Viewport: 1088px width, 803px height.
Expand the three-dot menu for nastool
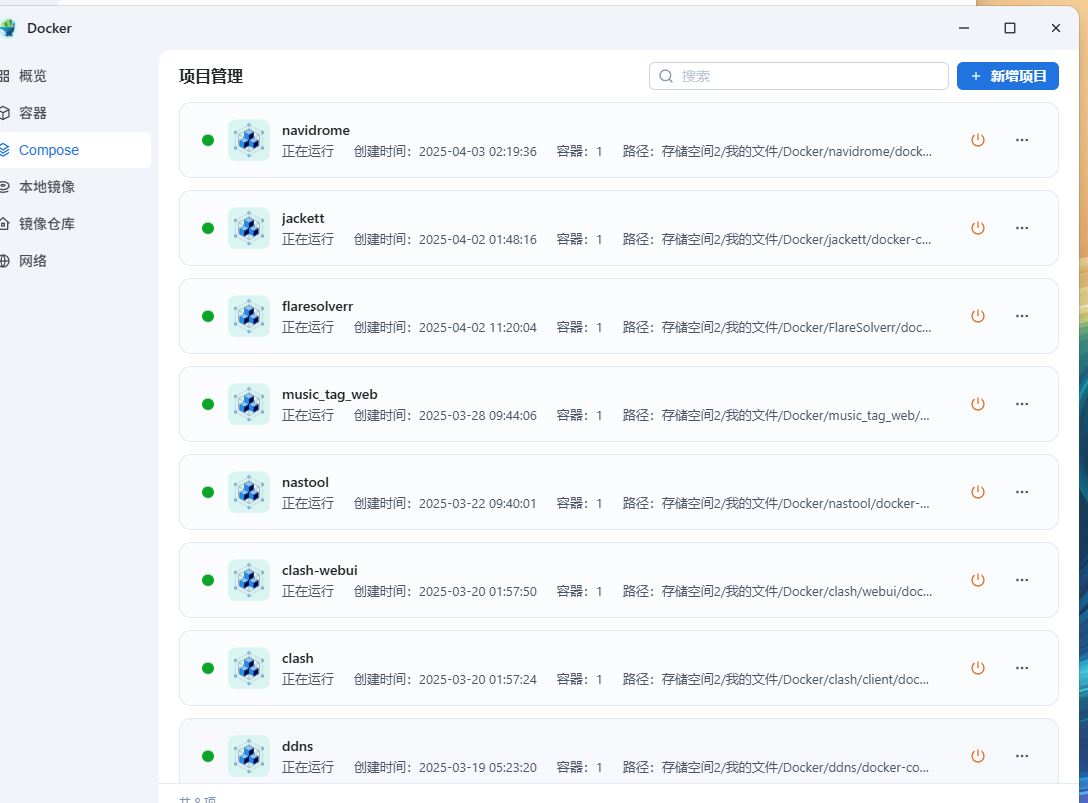tap(1022, 492)
